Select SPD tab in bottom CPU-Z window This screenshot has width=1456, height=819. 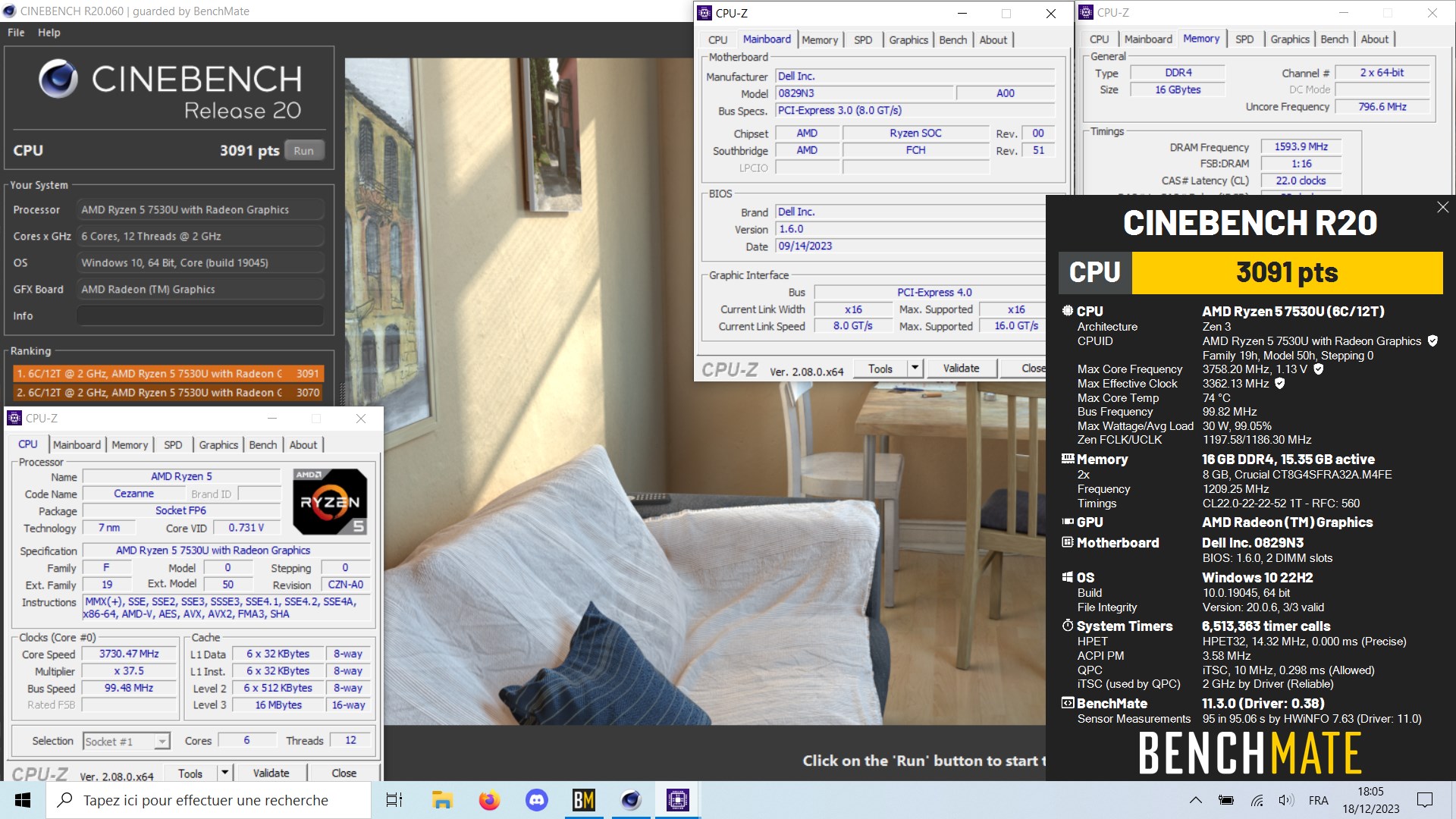pyautogui.click(x=173, y=445)
